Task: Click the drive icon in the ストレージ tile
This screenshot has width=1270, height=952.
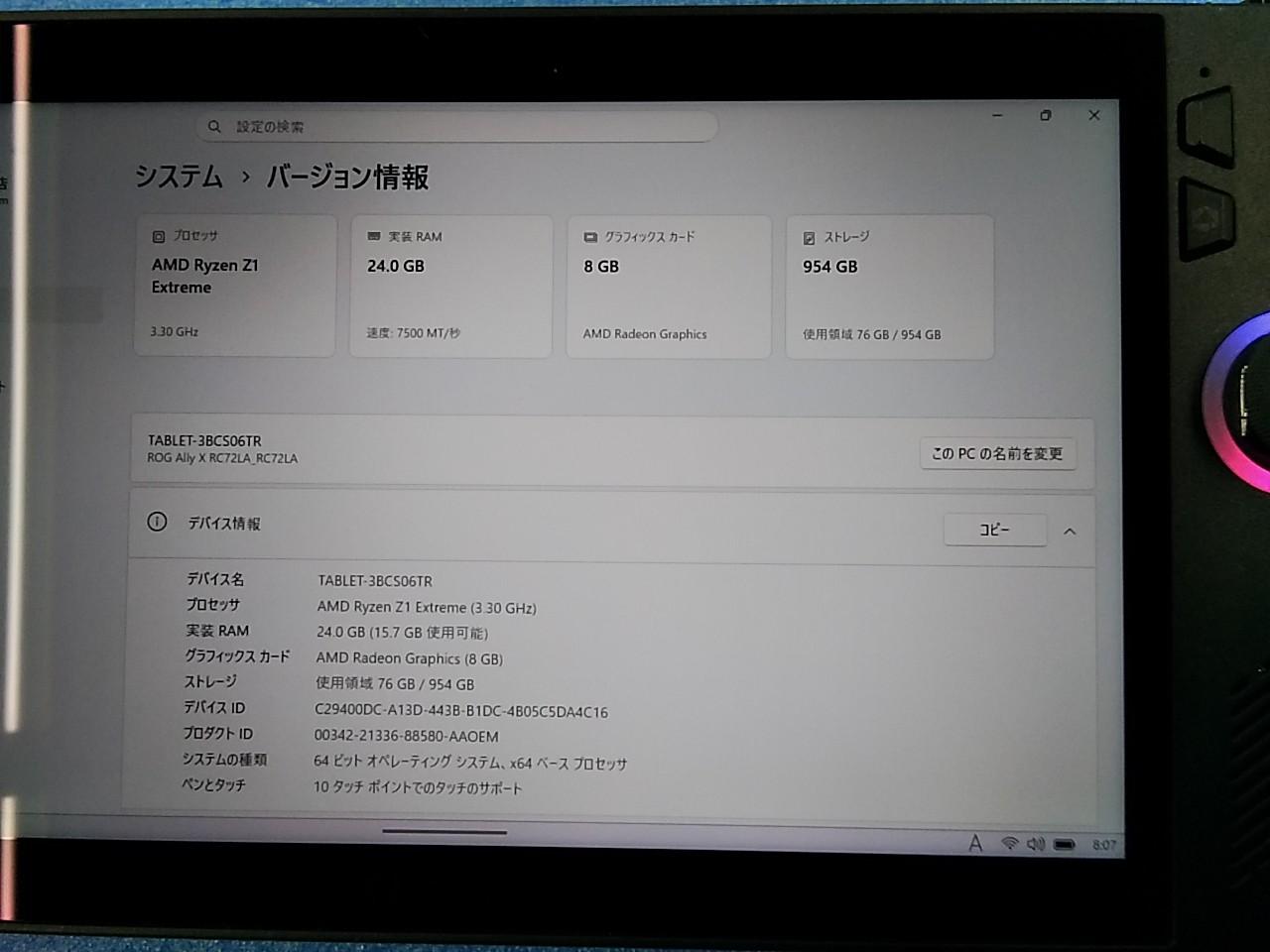Action: tap(809, 238)
